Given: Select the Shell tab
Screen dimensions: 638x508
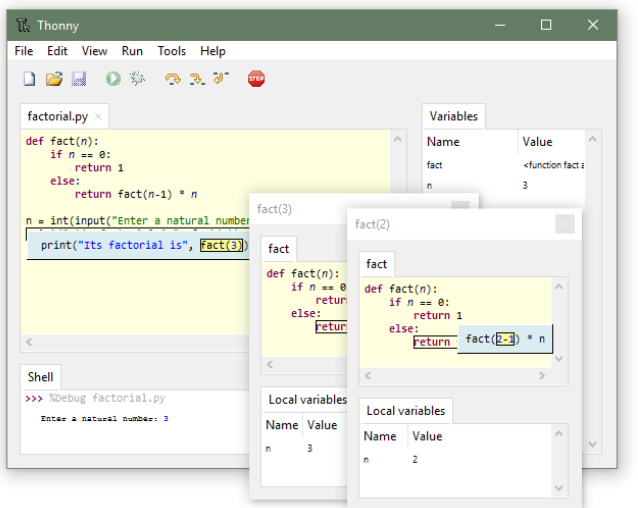Looking at the screenshot, I should click(40, 377).
